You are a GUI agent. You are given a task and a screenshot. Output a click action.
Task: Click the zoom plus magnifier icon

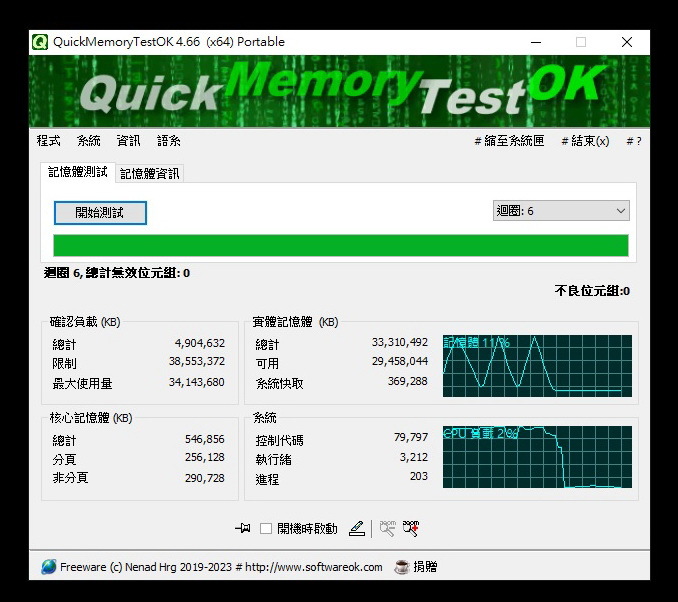point(411,528)
